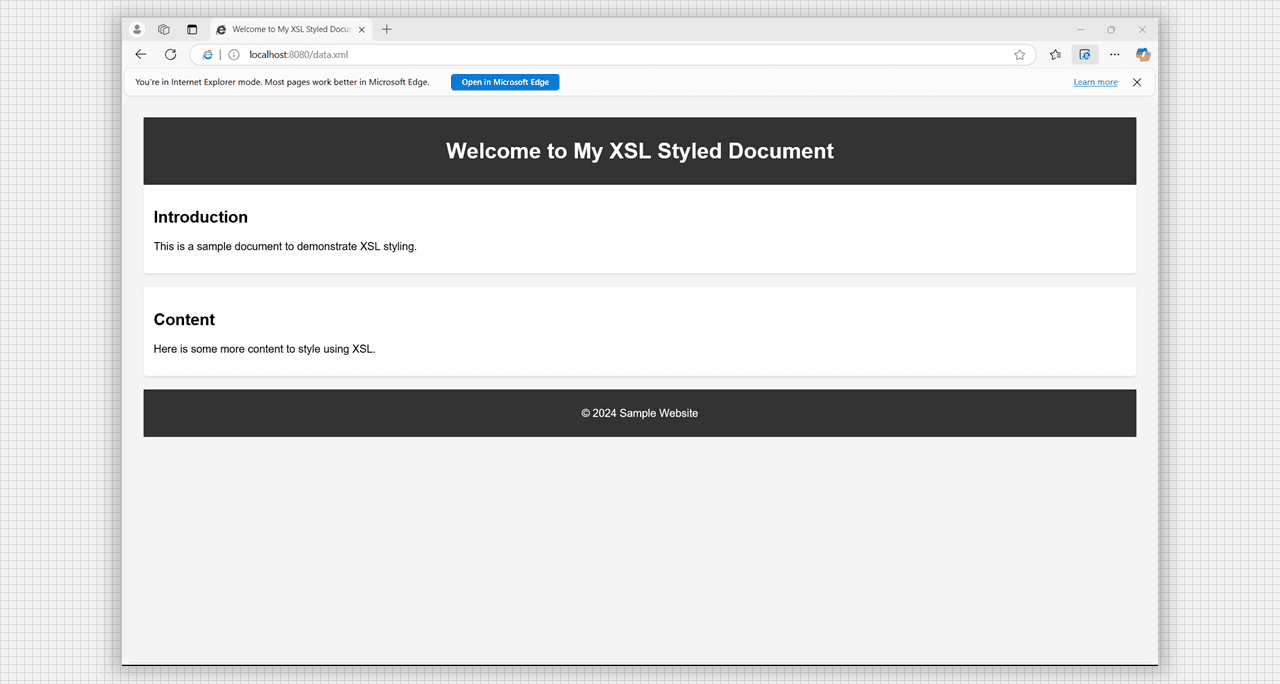Open a new tab

pos(387,30)
